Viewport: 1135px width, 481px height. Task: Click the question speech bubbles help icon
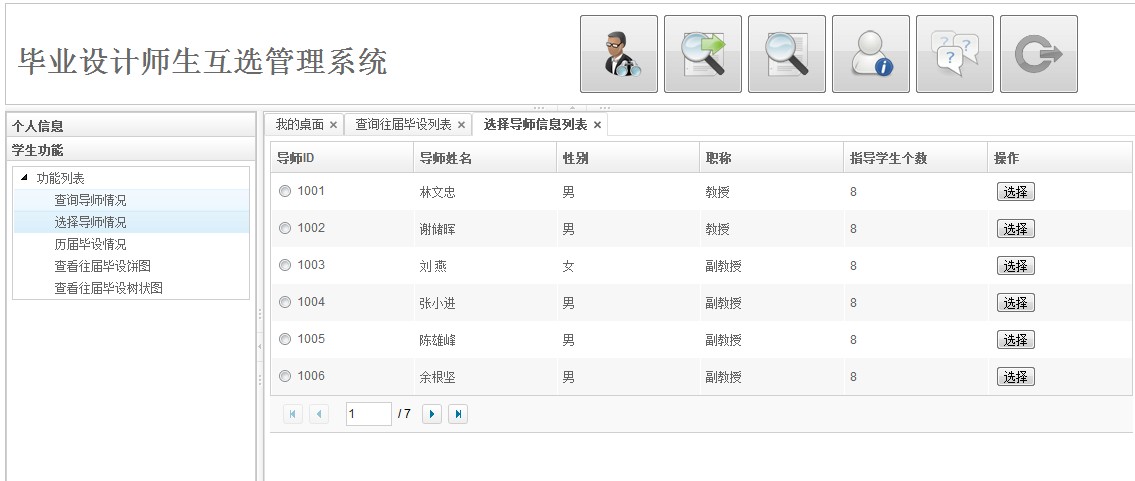pyautogui.click(x=955, y=54)
